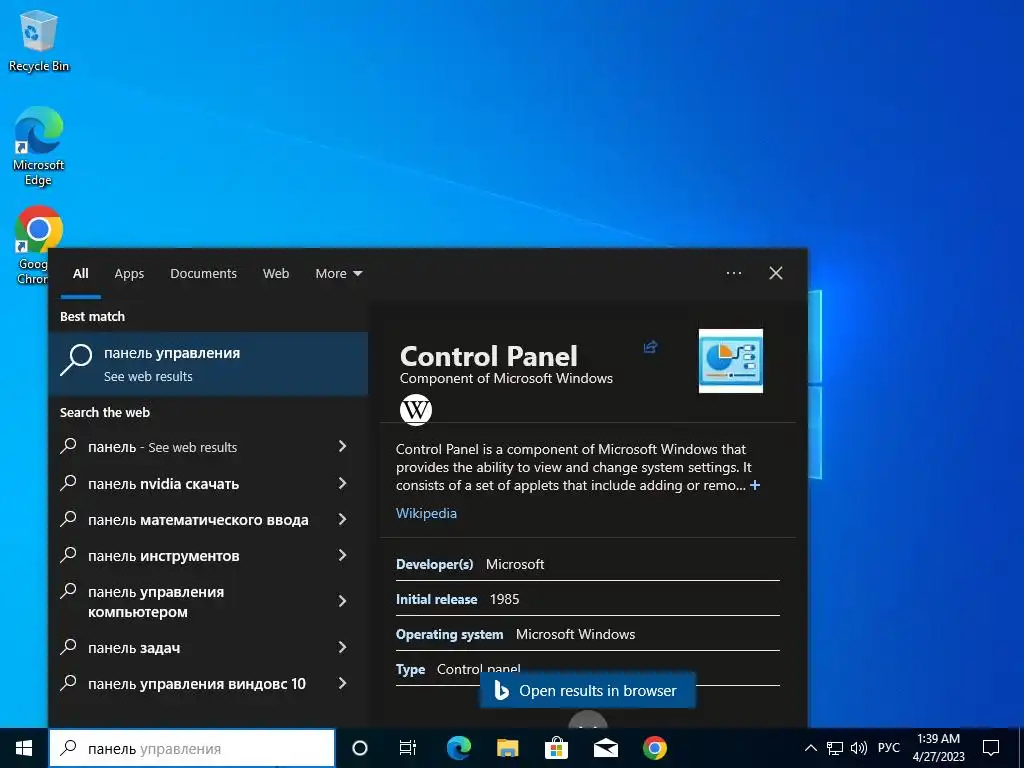The height and width of the screenshot is (768, 1024).
Task: Close the search panel
Action: pyautogui.click(x=776, y=273)
